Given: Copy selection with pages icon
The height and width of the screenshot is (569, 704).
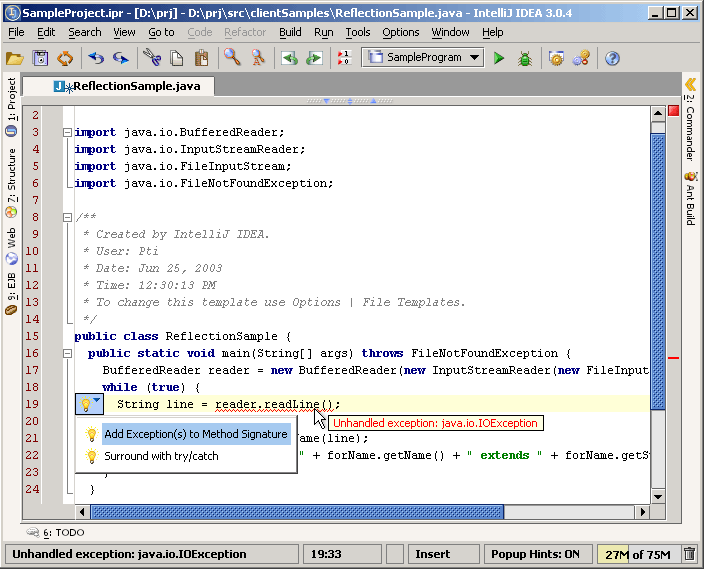Looking at the screenshot, I should (x=176, y=58).
